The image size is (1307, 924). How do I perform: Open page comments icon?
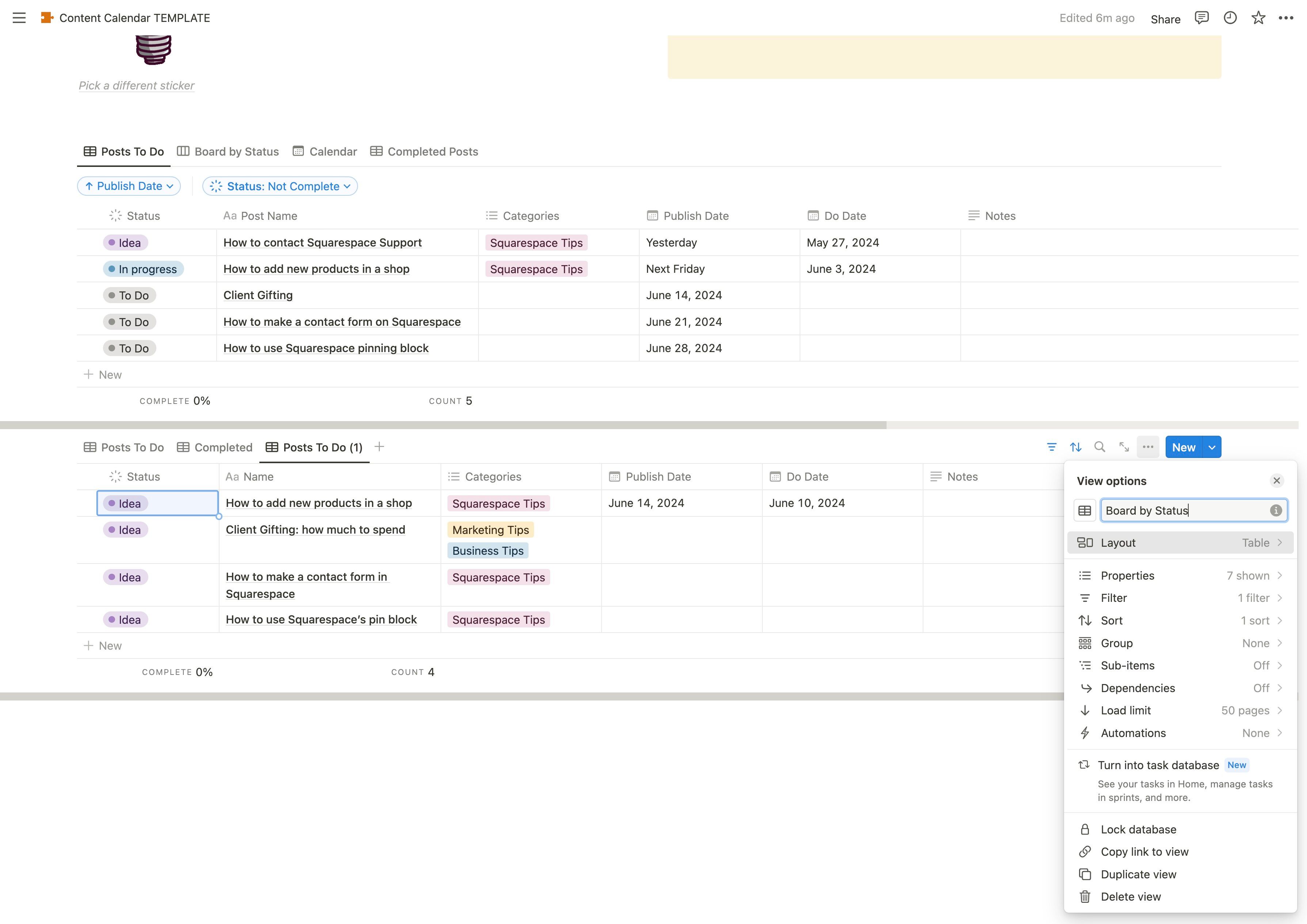coord(1201,18)
